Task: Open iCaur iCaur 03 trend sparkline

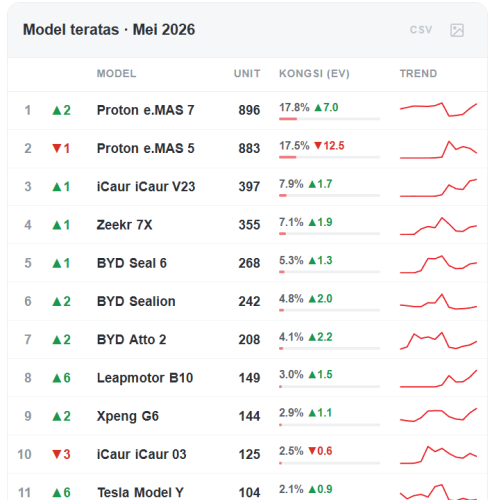Action: coord(438,455)
